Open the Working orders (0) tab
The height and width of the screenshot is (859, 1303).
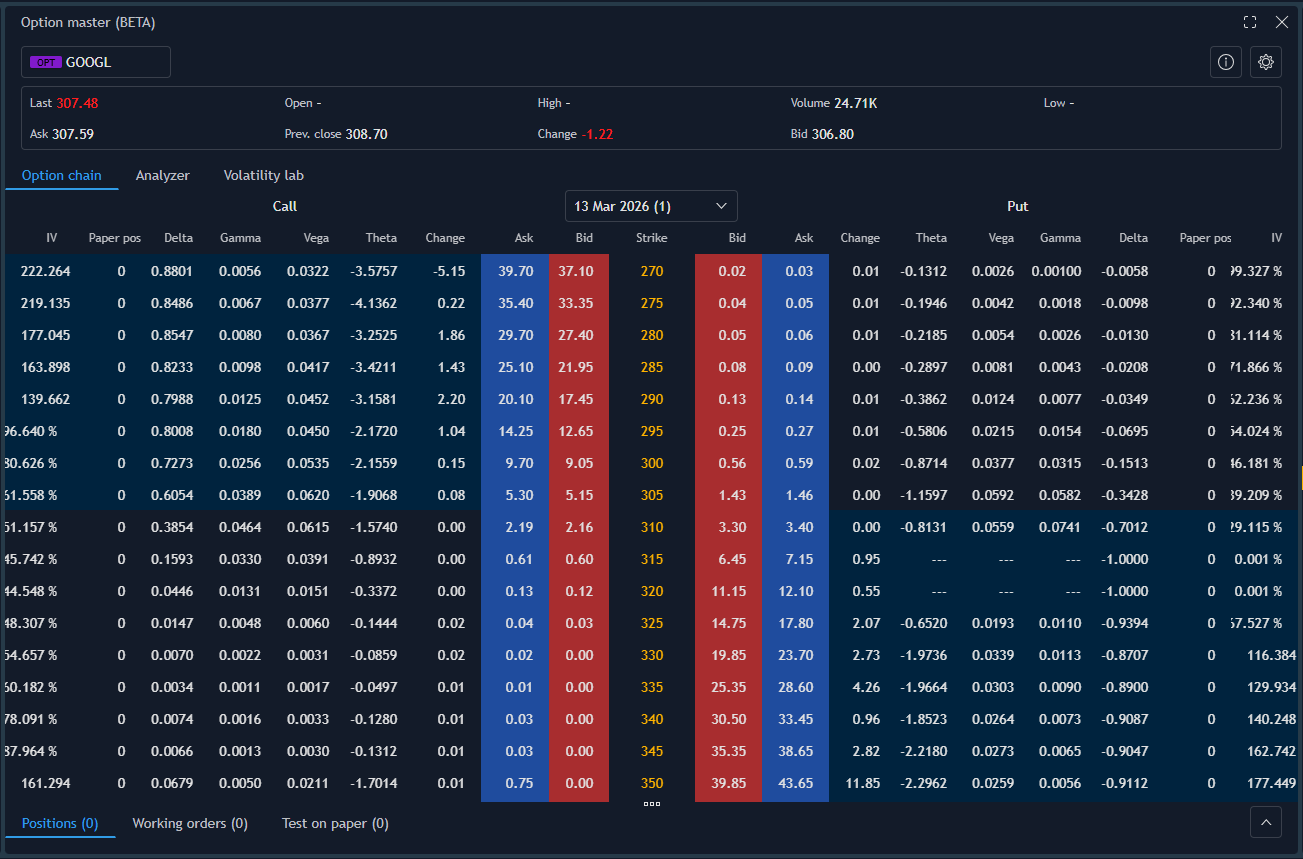[189, 823]
